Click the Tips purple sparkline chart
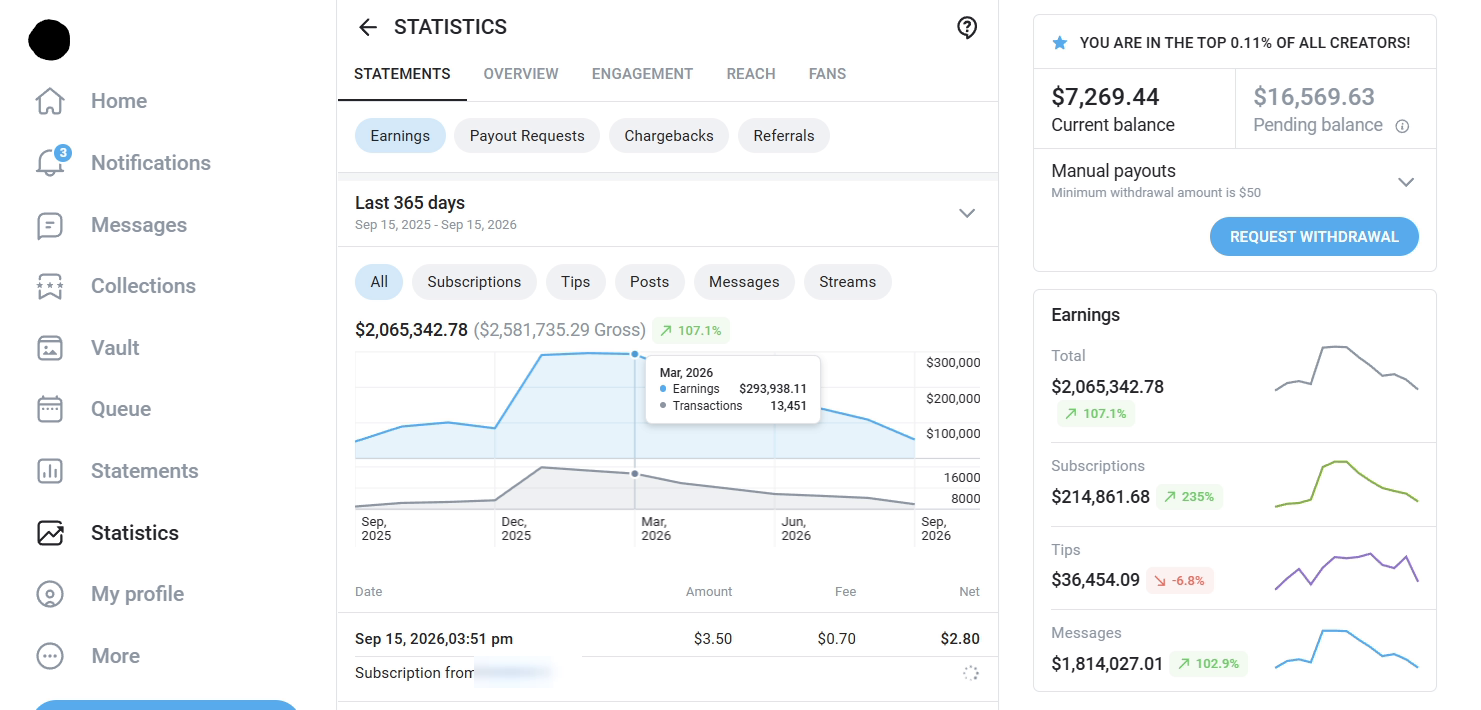The image size is (1481, 710). (x=1347, y=571)
